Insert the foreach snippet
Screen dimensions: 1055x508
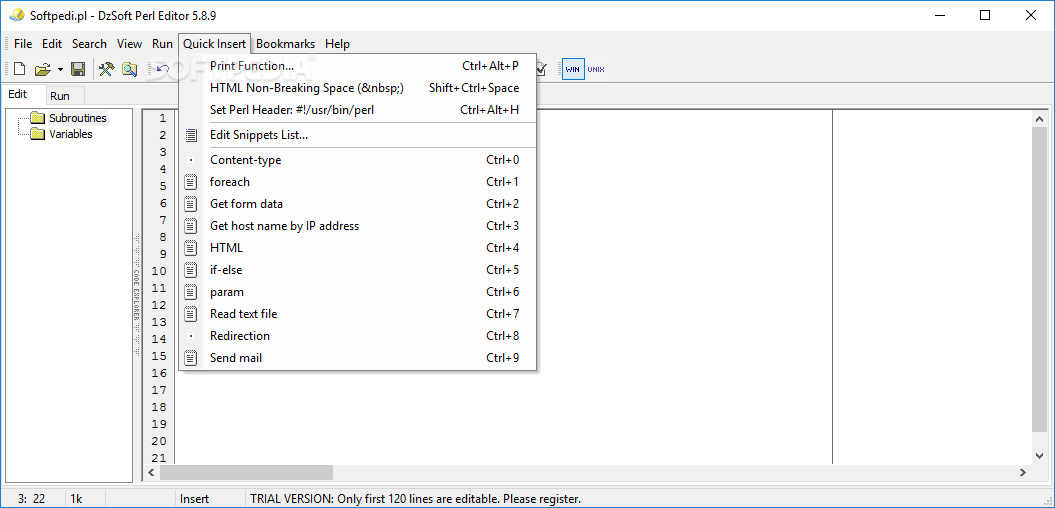pyautogui.click(x=357, y=182)
